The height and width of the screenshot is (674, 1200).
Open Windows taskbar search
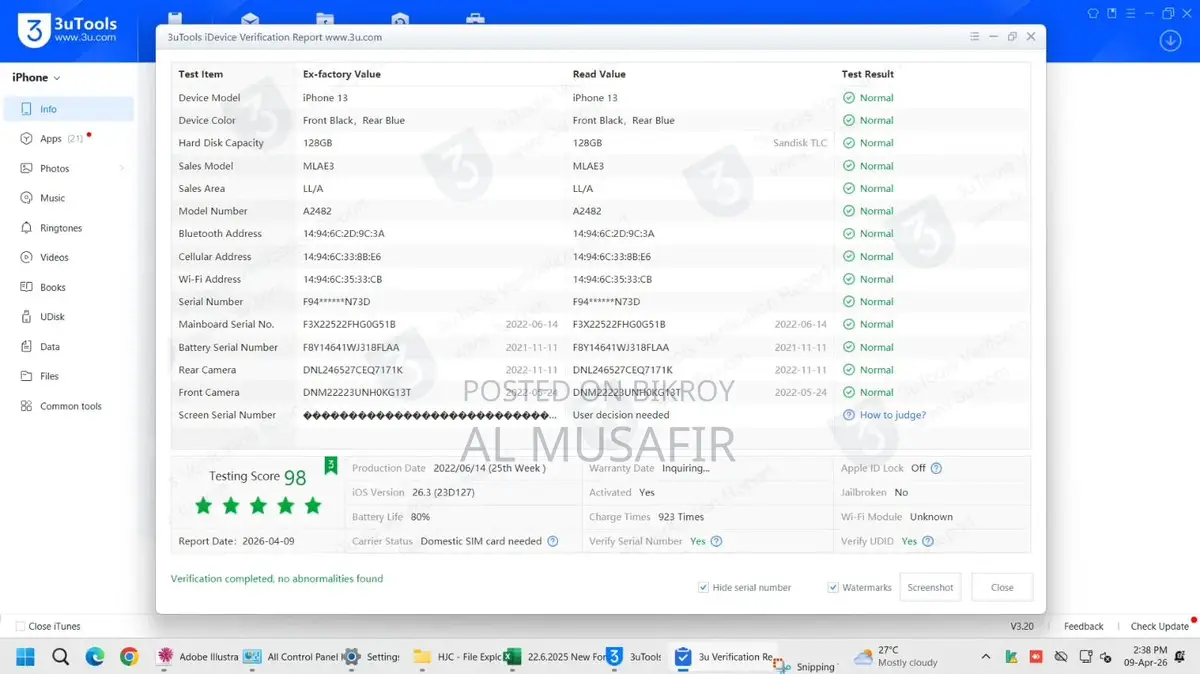(x=60, y=657)
